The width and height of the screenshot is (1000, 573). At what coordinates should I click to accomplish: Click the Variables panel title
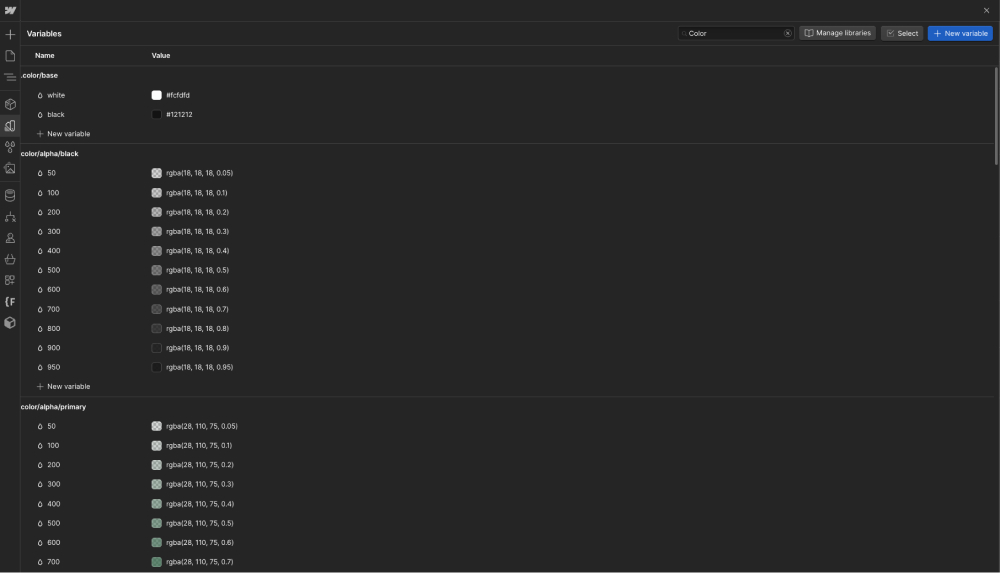point(44,34)
